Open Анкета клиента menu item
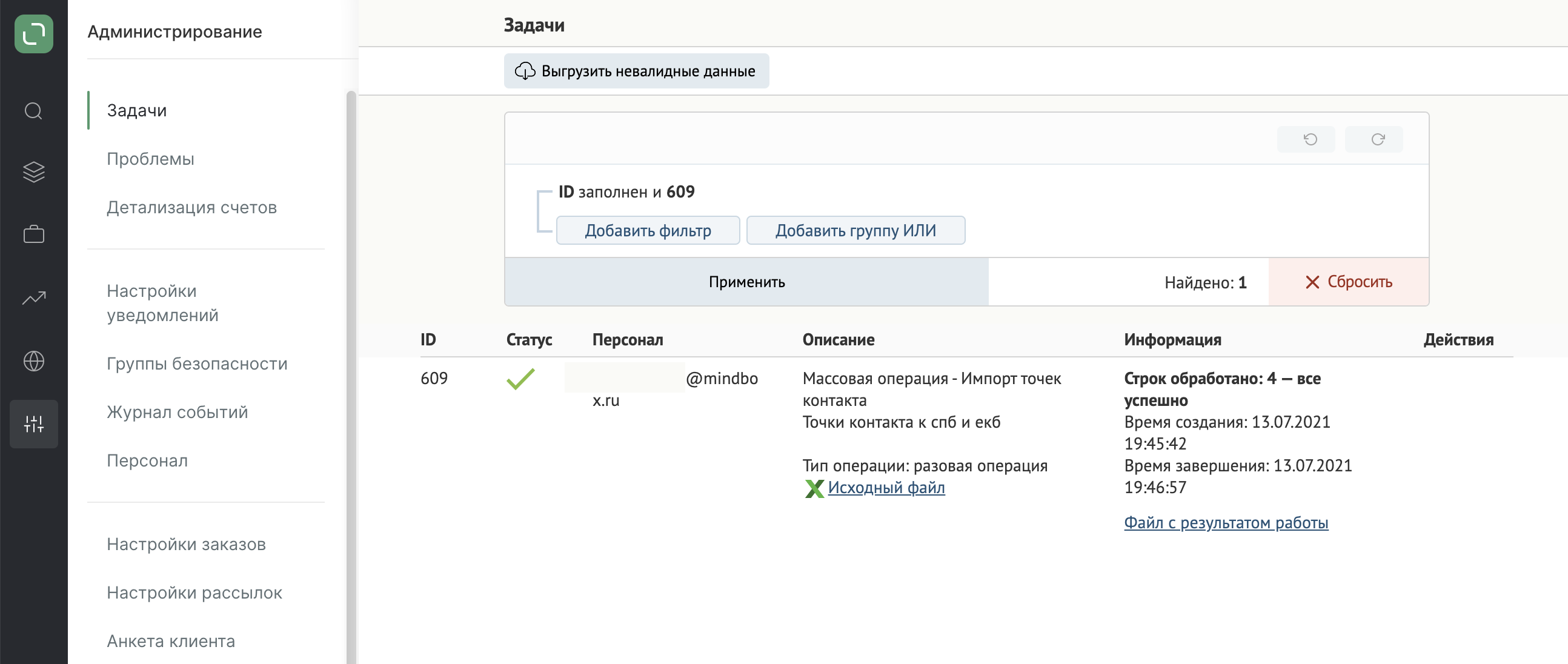This screenshot has width=1568, height=664. pos(170,641)
